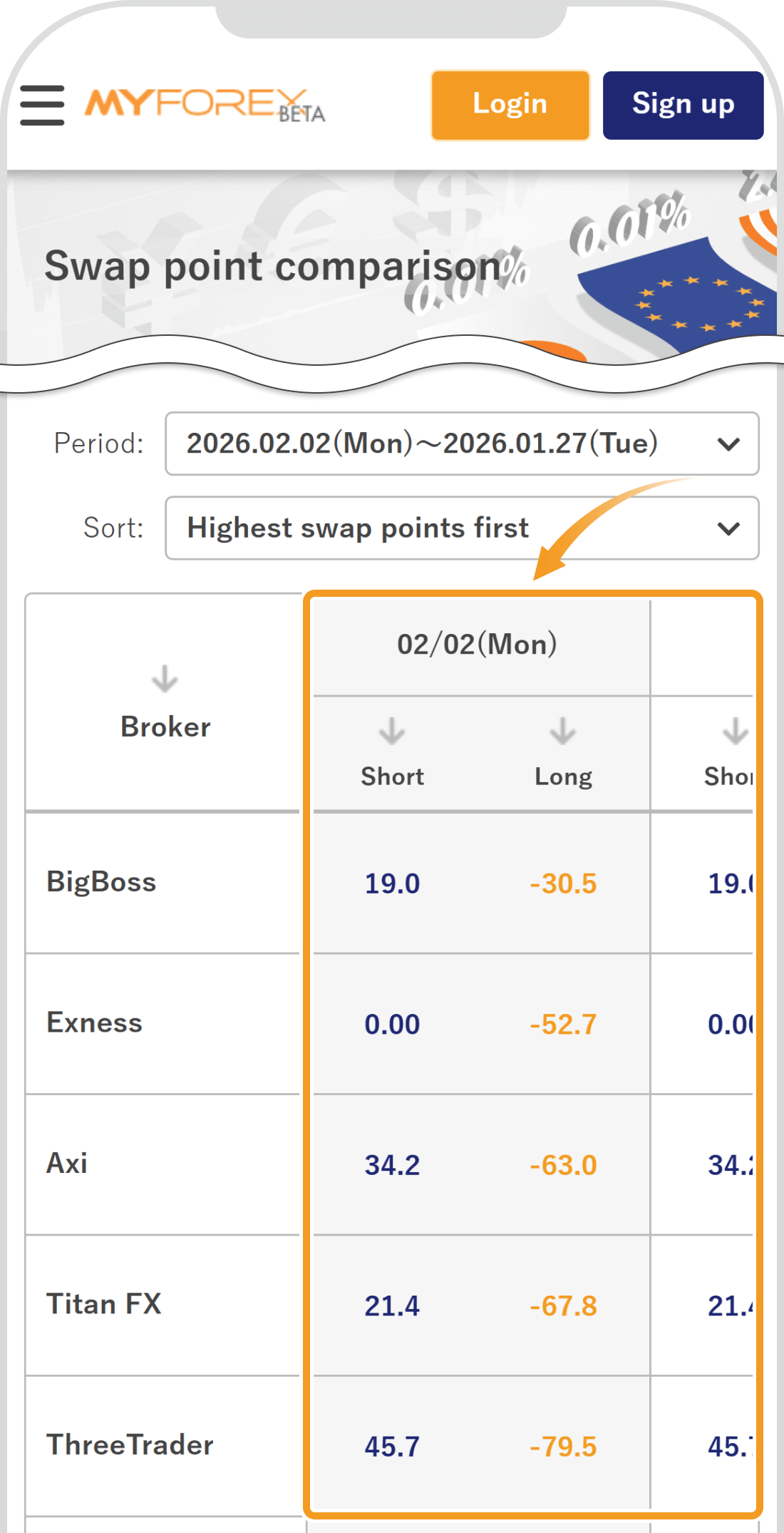This screenshot has width=784, height=1533.
Task: Click the Period dropdown chevron arrow
Action: [728, 444]
